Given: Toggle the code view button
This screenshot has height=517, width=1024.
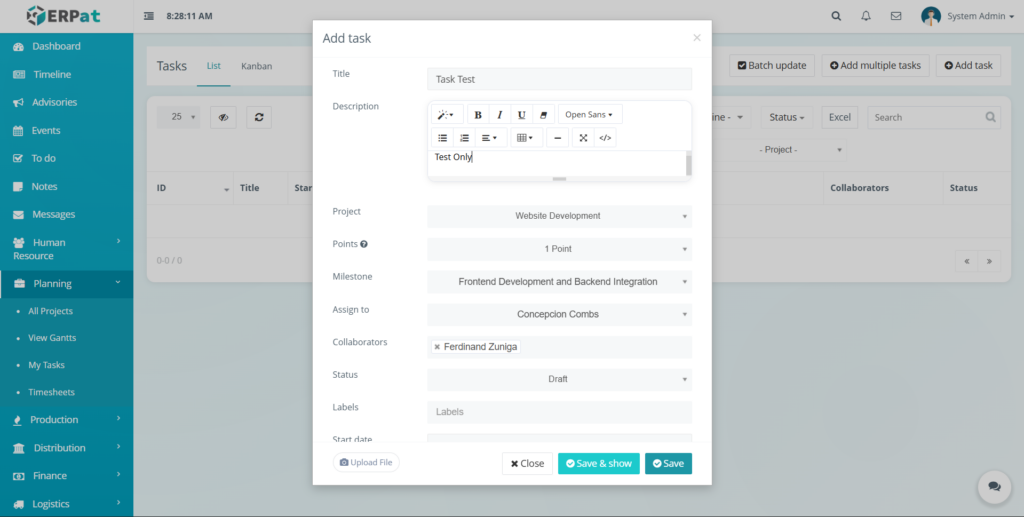Looking at the screenshot, I should click(605, 138).
